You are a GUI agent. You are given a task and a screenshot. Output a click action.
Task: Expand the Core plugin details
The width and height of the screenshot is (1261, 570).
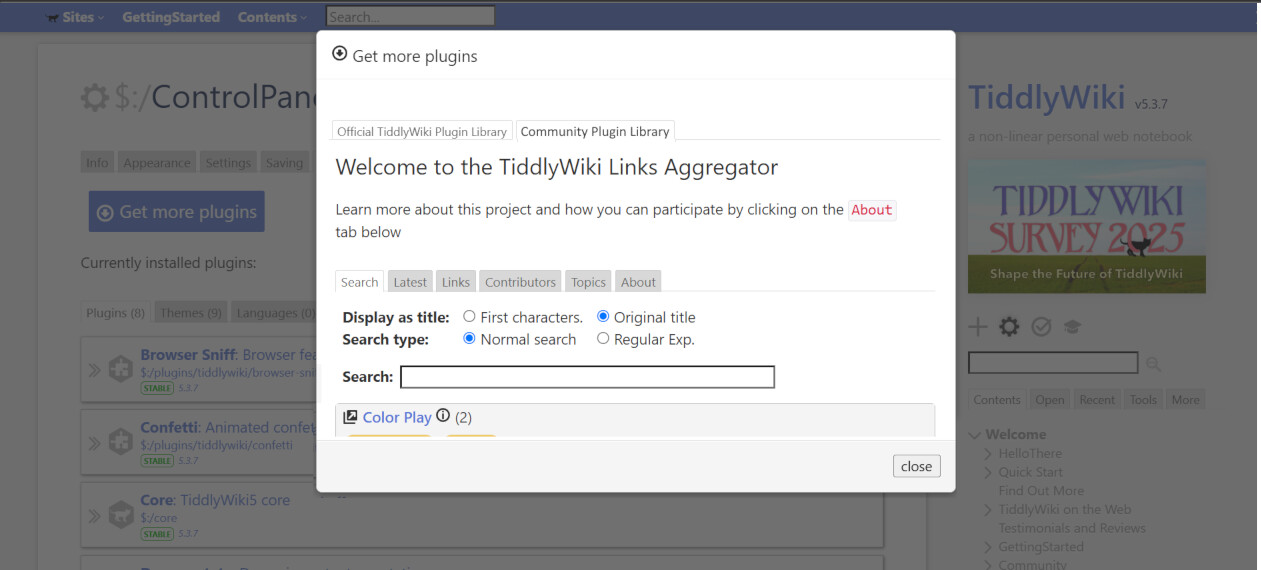[x=95, y=516]
